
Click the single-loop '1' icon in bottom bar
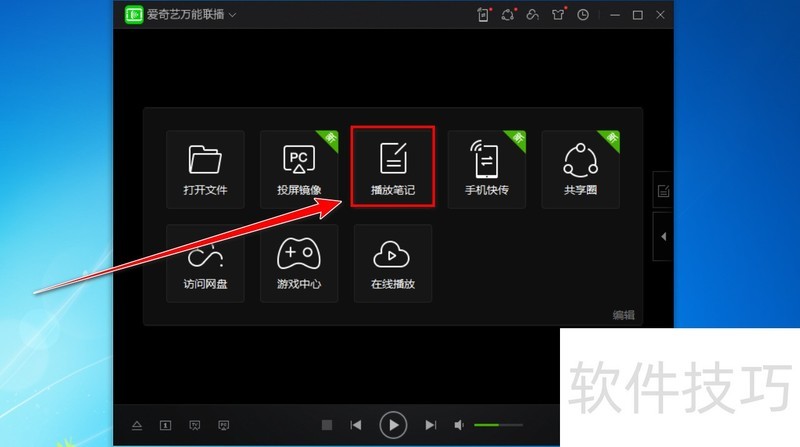[165, 425]
